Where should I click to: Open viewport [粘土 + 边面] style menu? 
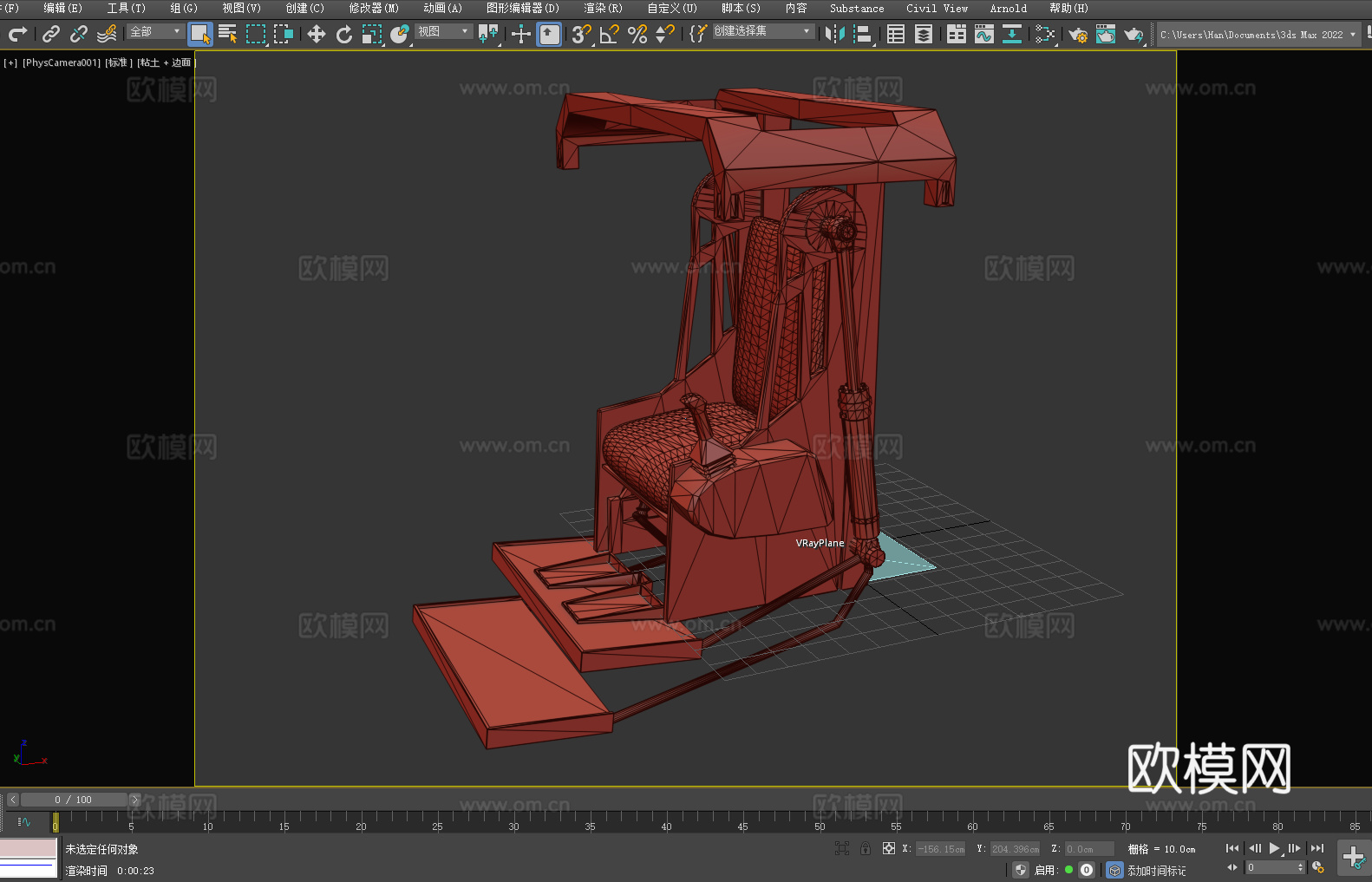[x=166, y=62]
